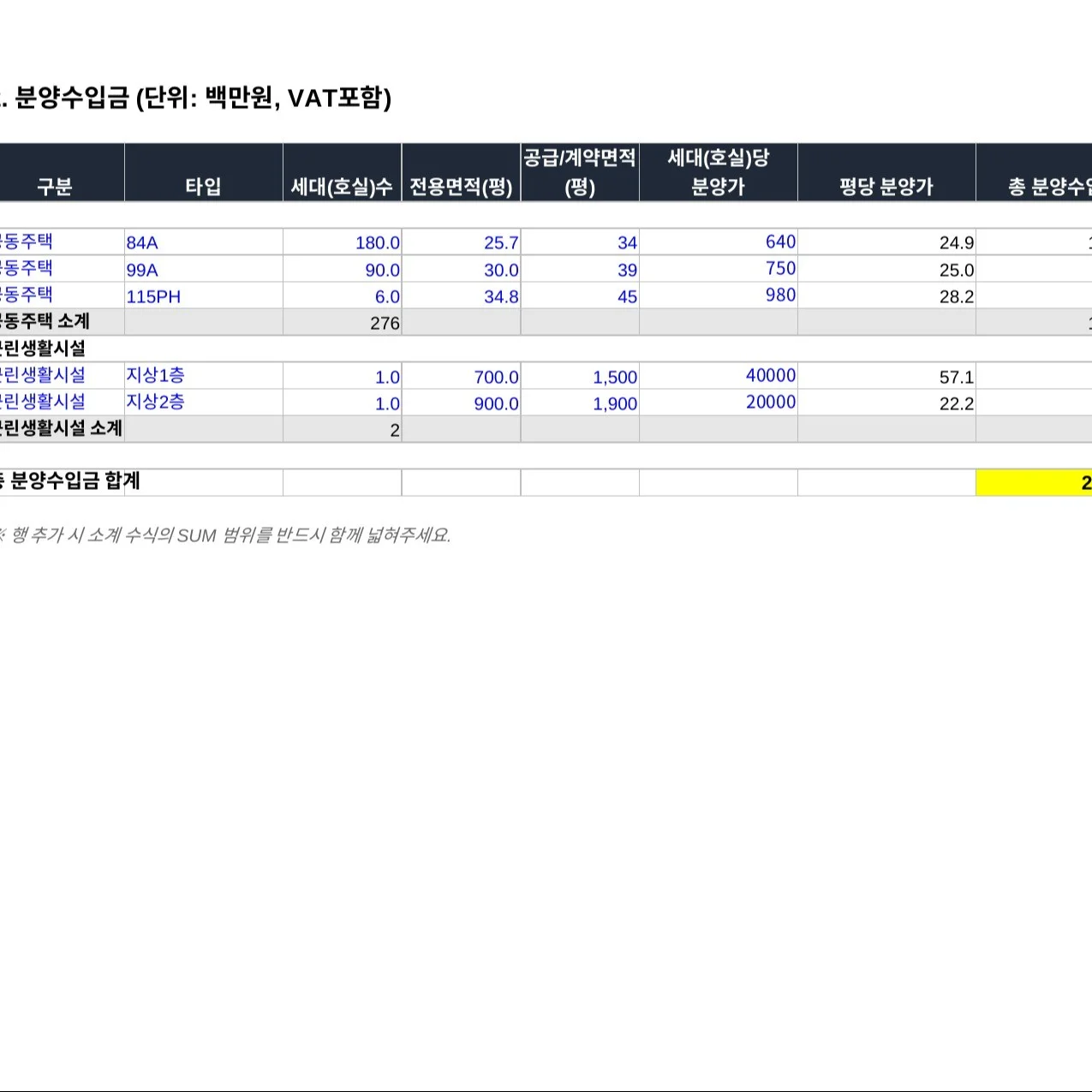Select the 276 subtotal cell
Viewport: 1092px width, 1092px height.
(343, 323)
